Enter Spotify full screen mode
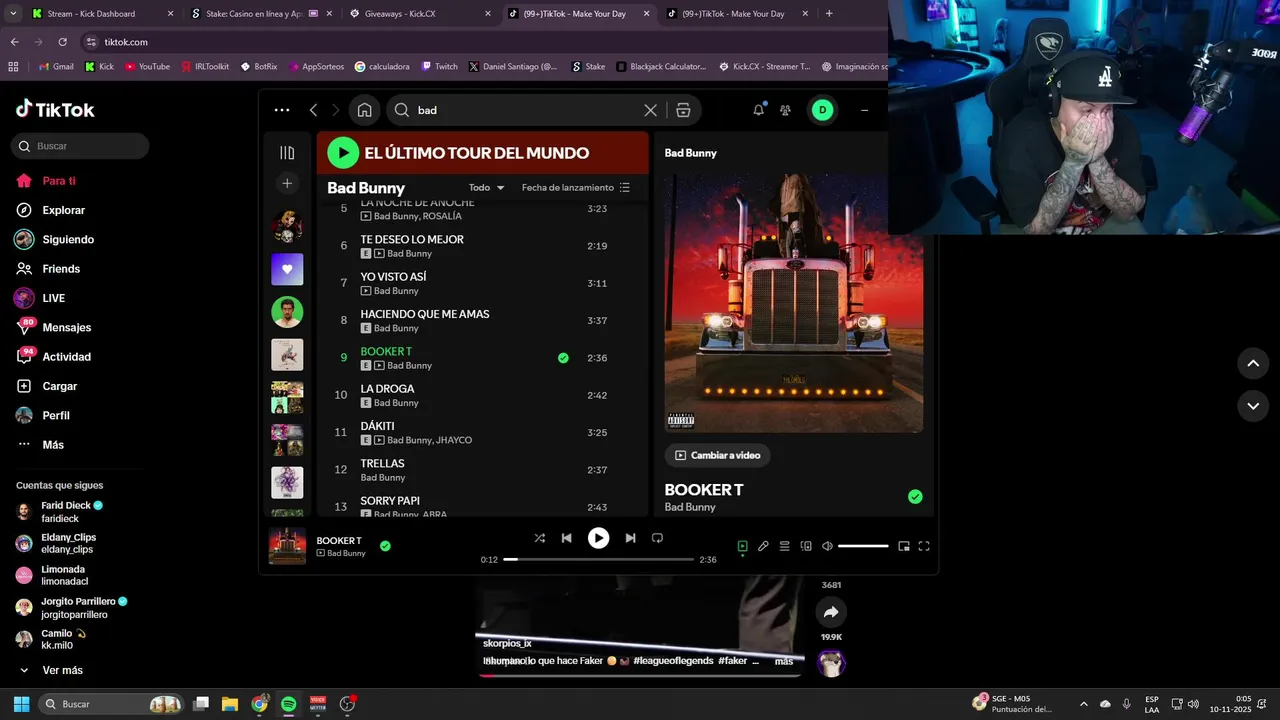This screenshot has width=1280, height=720. tap(924, 546)
